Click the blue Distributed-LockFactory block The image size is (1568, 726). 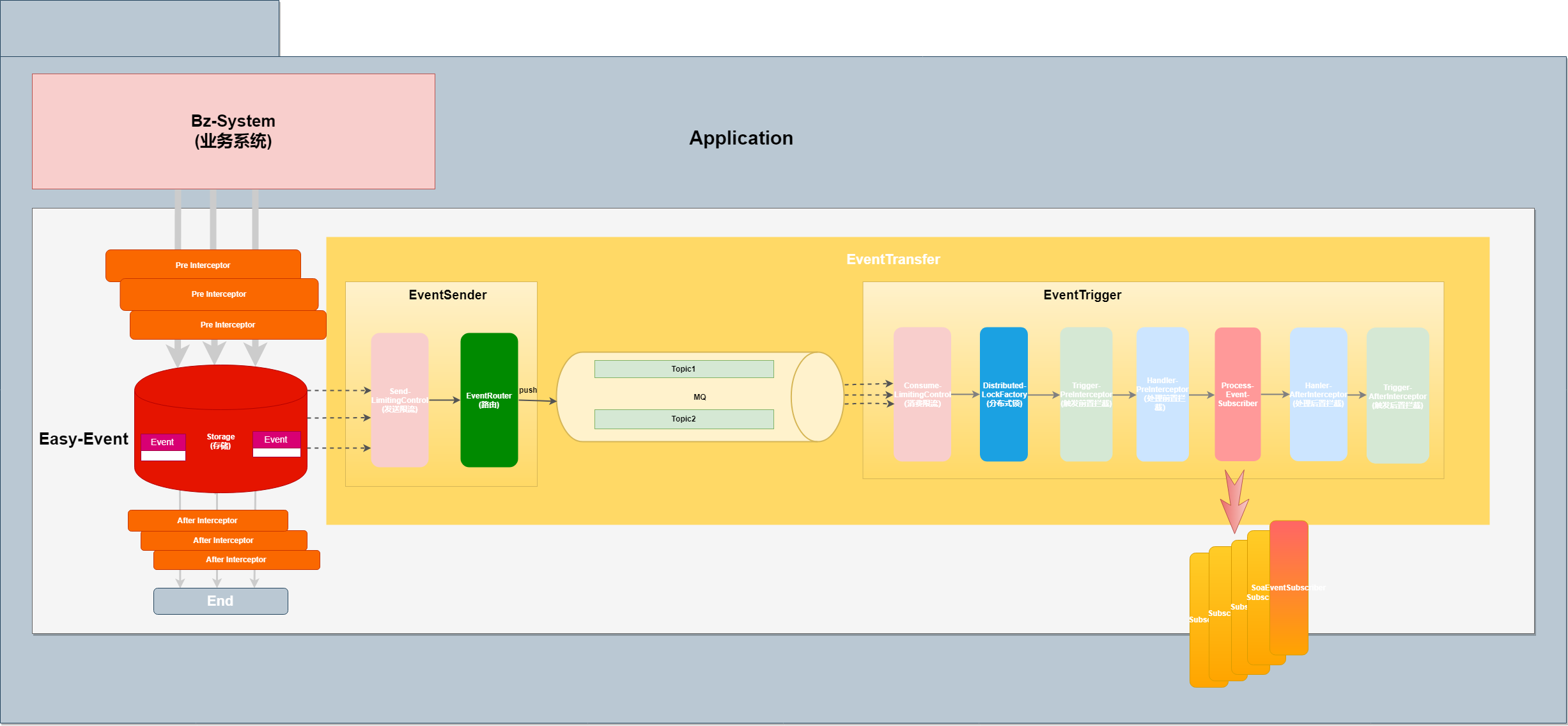pos(1004,395)
